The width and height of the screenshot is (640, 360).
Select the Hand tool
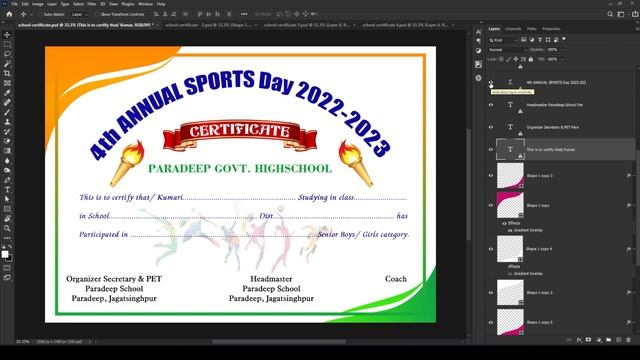(7, 219)
